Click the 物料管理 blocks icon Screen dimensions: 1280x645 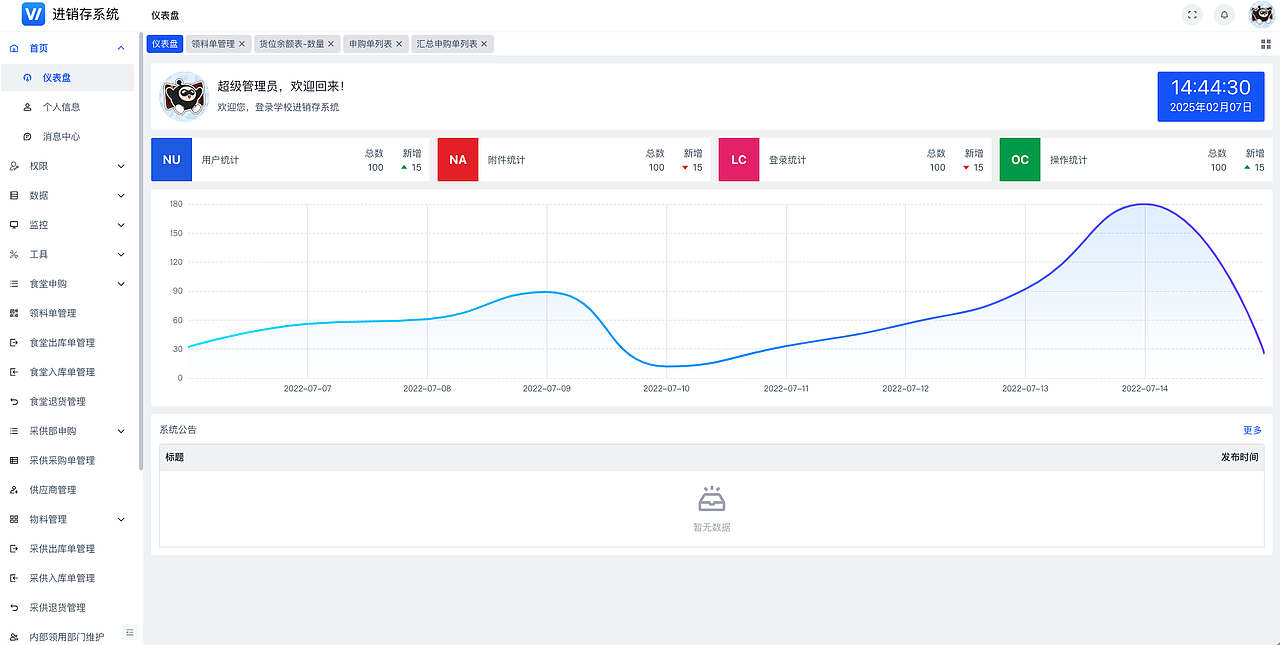click(x=14, y=519)
